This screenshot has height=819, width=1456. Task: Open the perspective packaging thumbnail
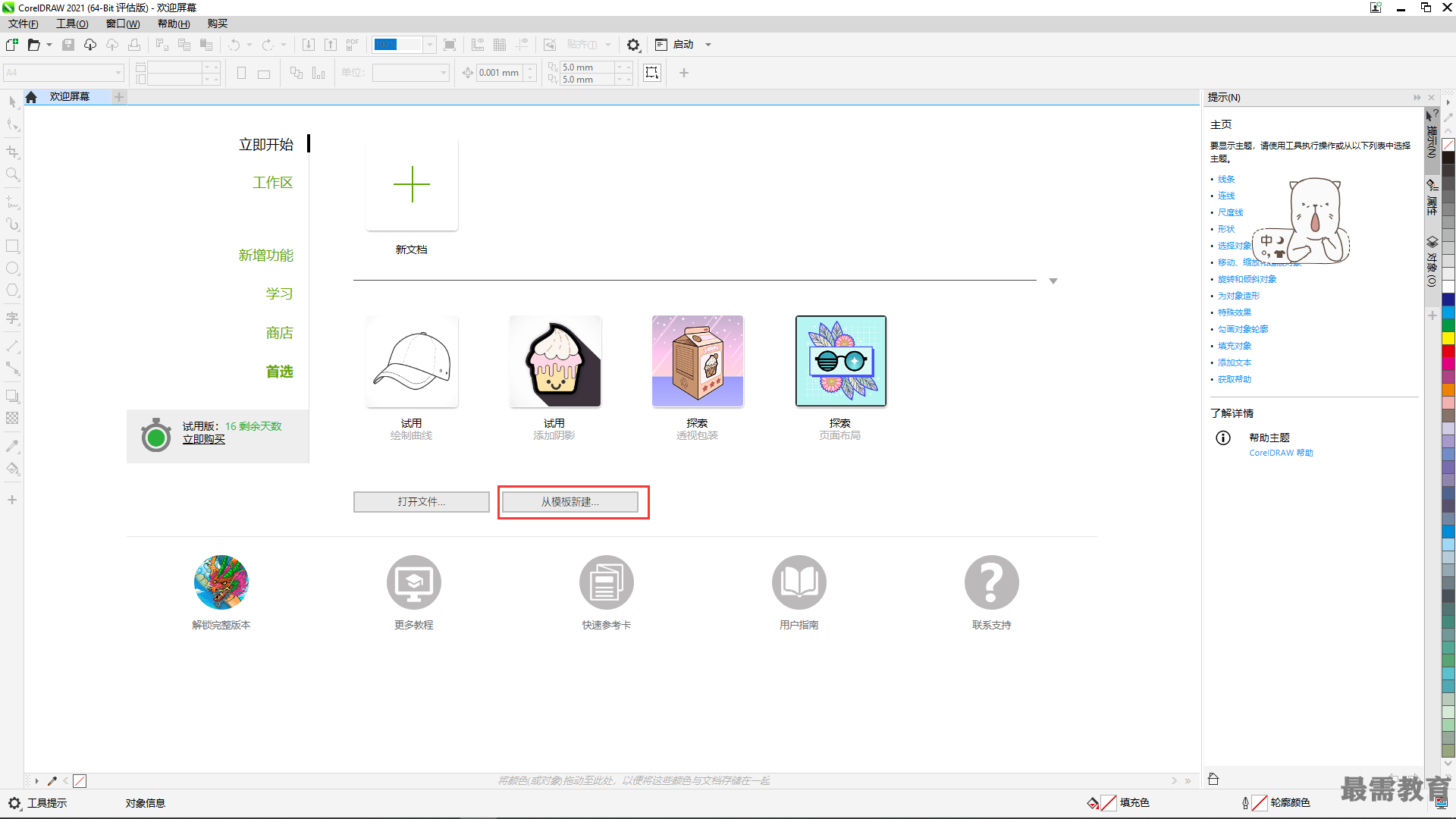(x=698, y=362)
